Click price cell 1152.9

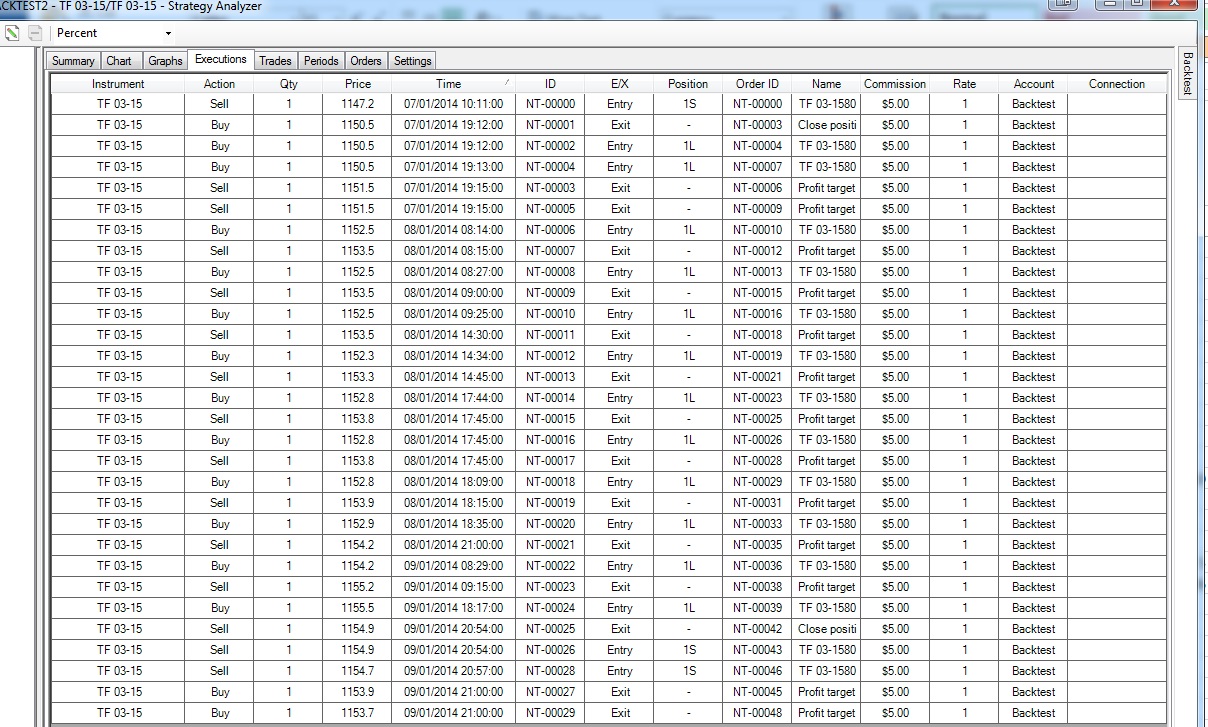(358, 524)
